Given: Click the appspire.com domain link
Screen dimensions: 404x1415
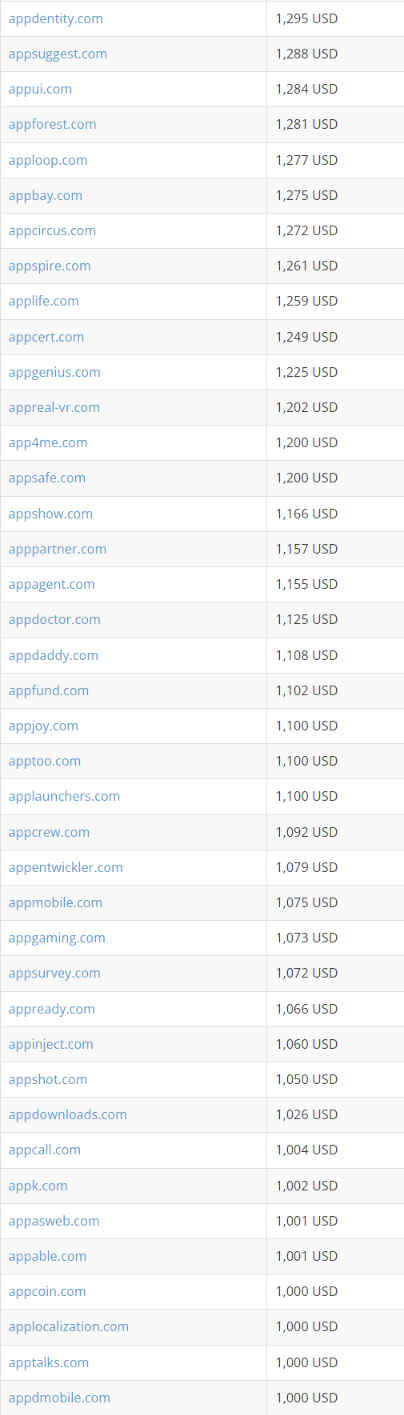Looking at the screenshot, I should pos(49,266).
